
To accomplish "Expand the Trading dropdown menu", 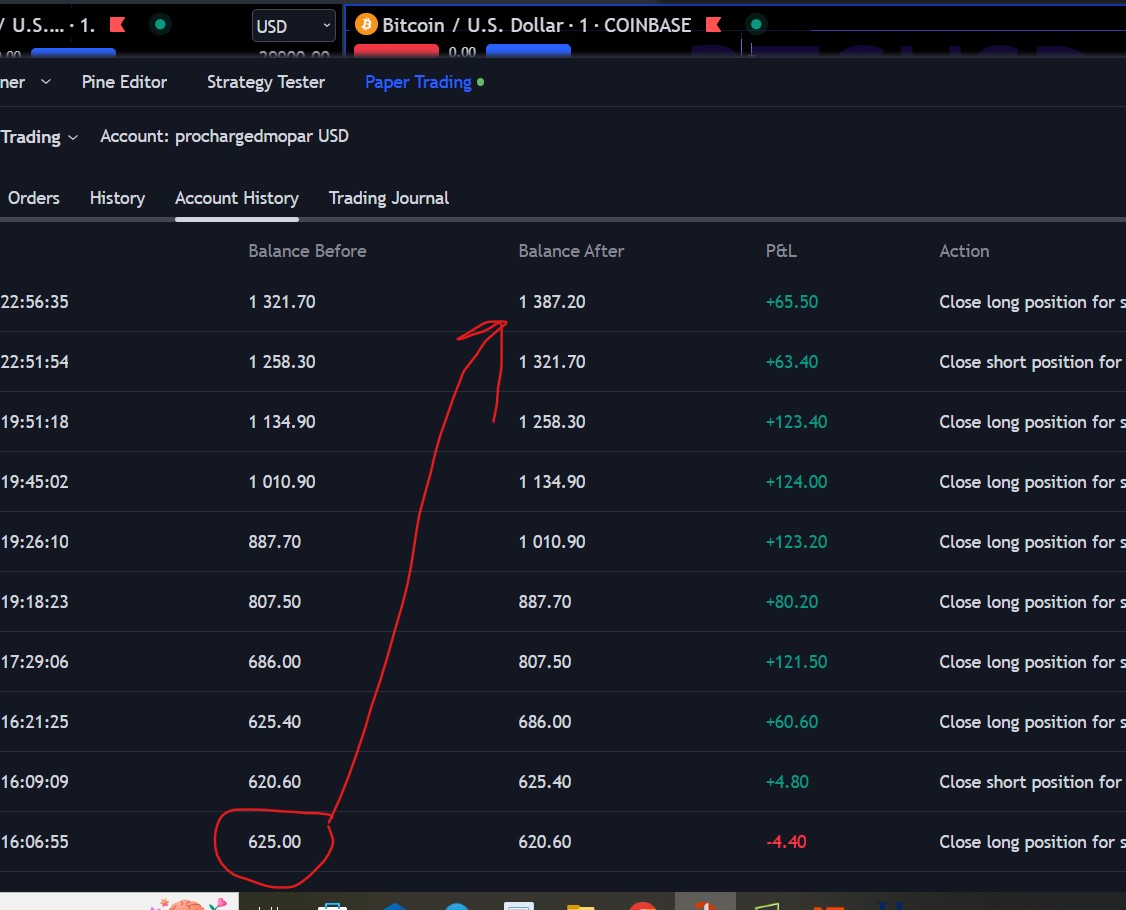I will coord(39,136).
